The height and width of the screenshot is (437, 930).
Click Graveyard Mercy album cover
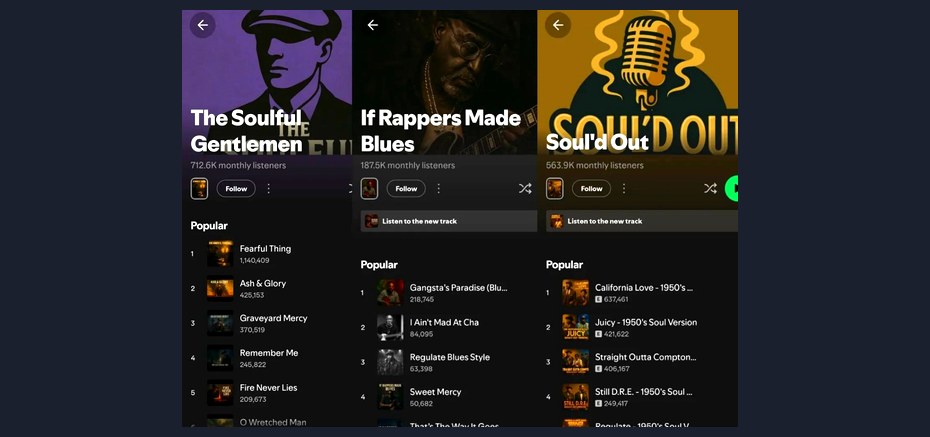[x=220, y=323]
